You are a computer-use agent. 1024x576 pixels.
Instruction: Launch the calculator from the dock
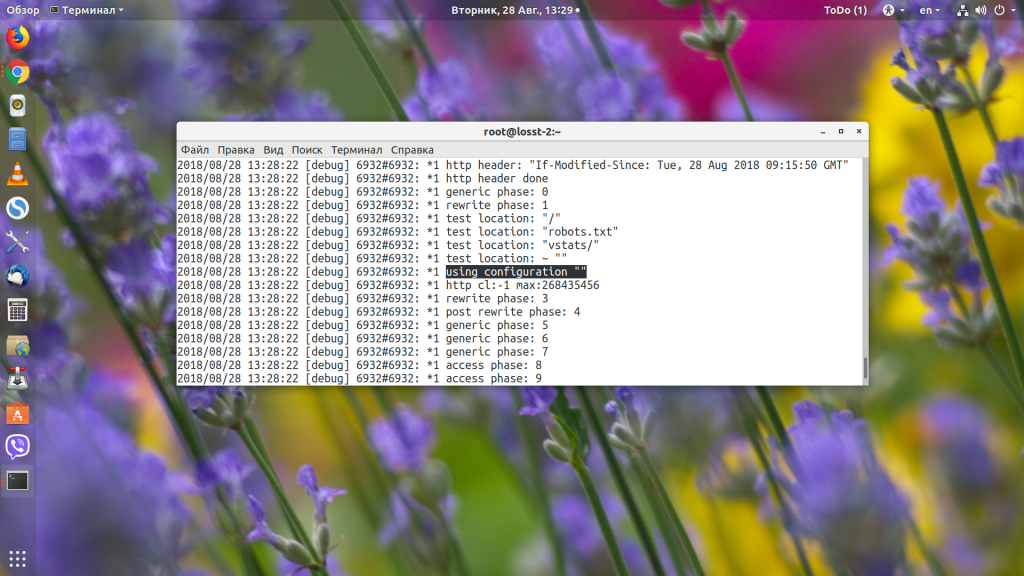(x=17, y=310)
